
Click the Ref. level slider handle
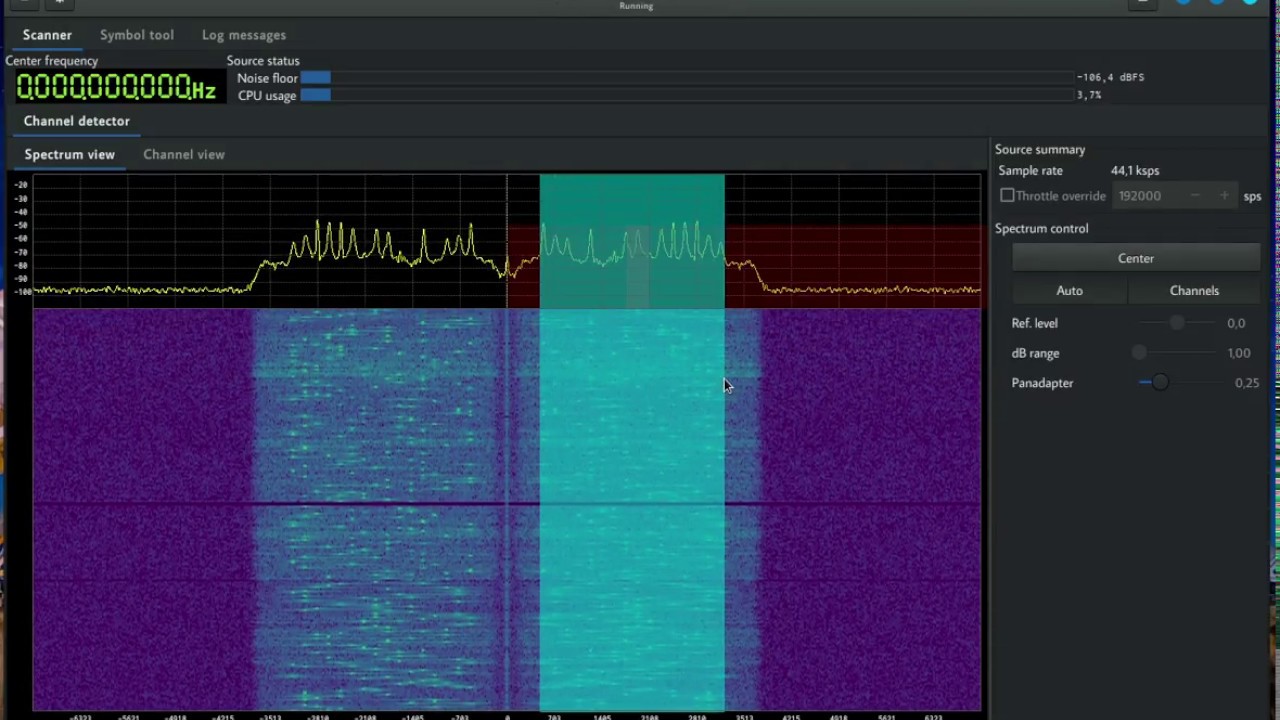(x=1177, y=323)
